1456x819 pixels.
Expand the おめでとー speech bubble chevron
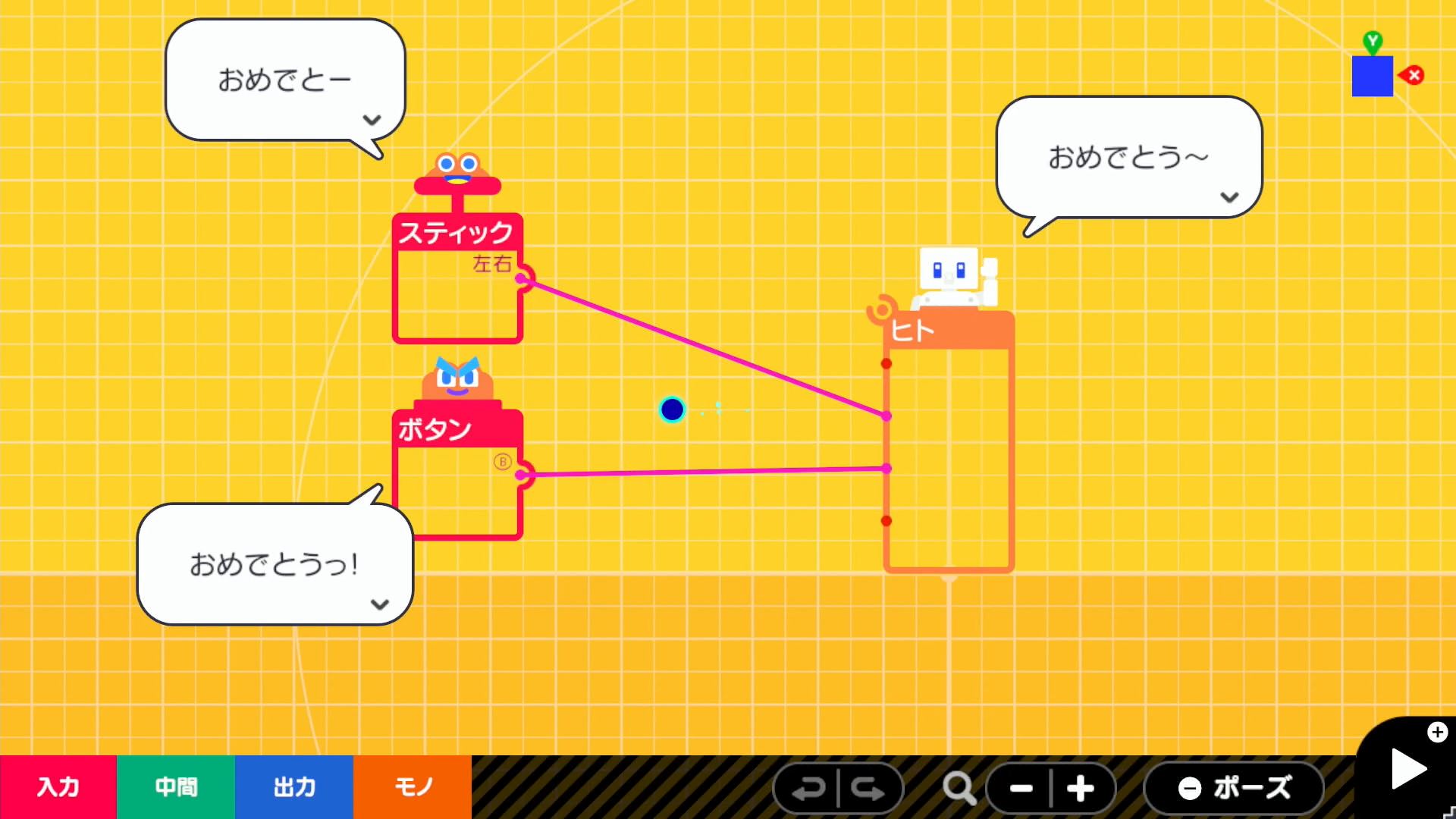372,120
